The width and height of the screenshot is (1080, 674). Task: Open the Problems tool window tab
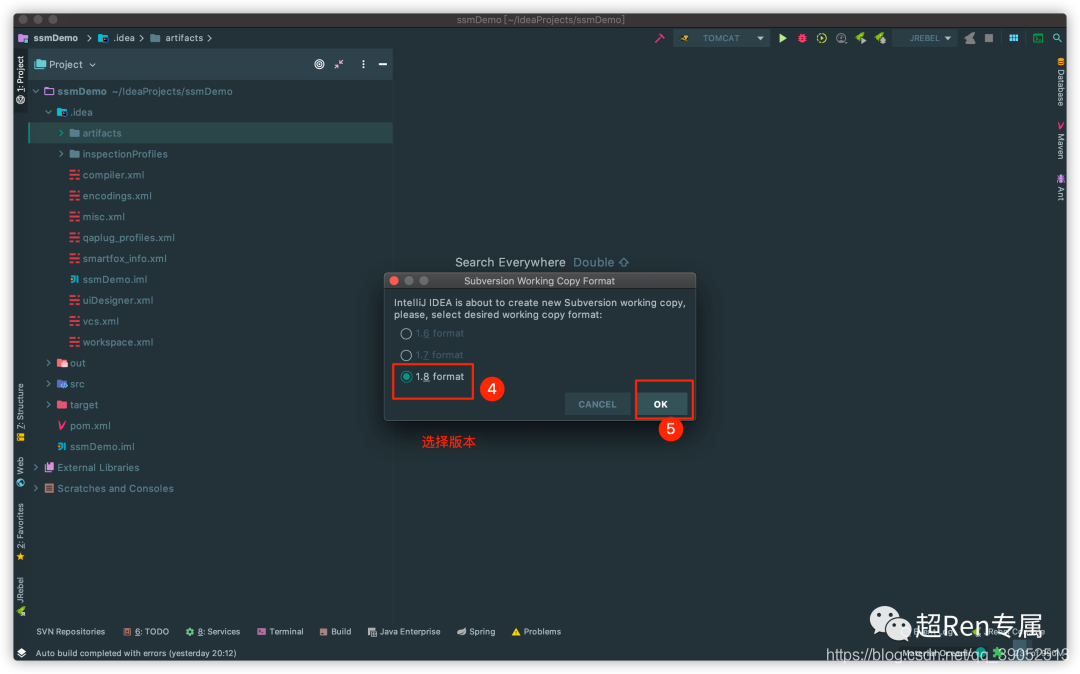pos(536,632)
